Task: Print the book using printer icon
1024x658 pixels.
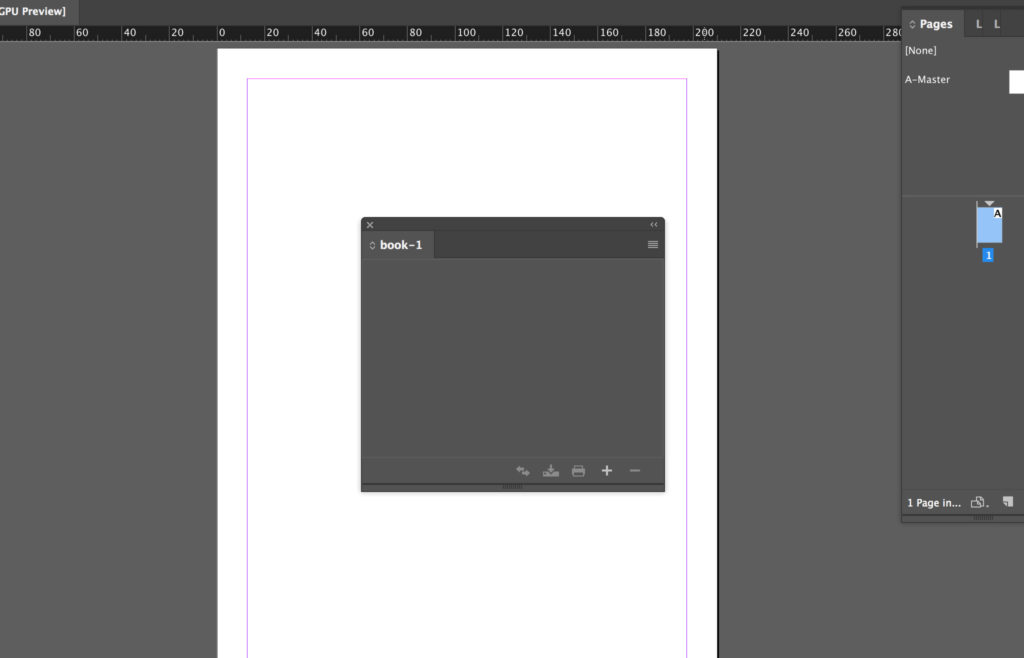Action: pos(579,471)
